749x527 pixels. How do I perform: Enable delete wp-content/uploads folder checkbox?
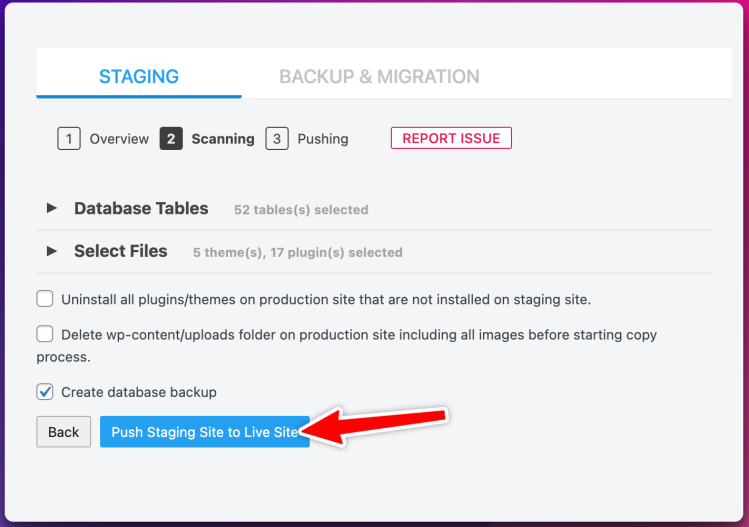(45, 333)
